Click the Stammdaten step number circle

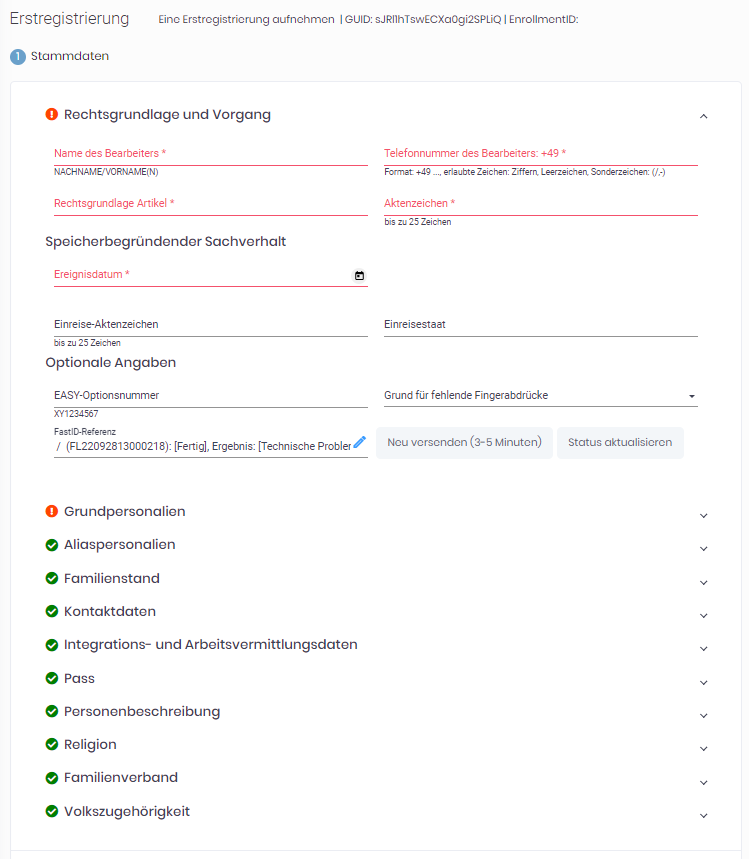[18, 56]
